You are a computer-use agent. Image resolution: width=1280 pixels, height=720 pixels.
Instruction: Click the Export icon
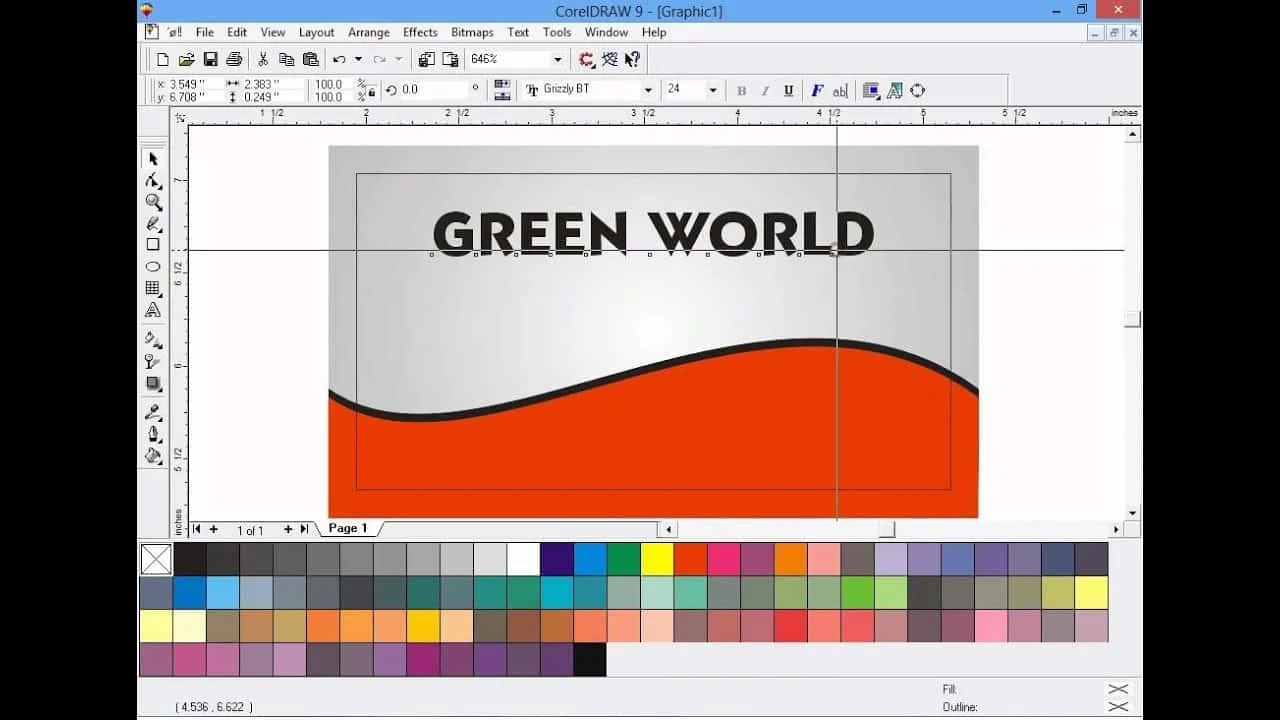point(450,60)
